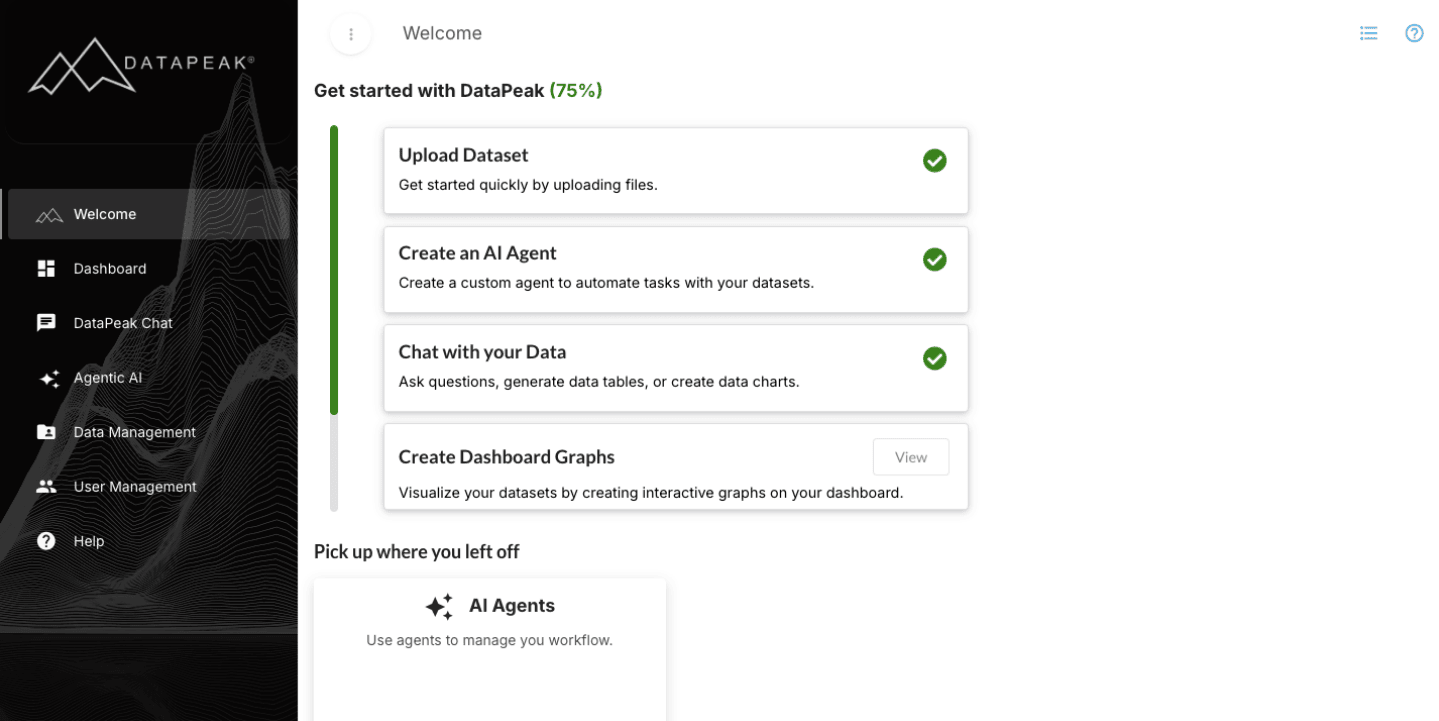Open help via the top-right question mark circle
1439x721 pixels.
(1414, 33)
